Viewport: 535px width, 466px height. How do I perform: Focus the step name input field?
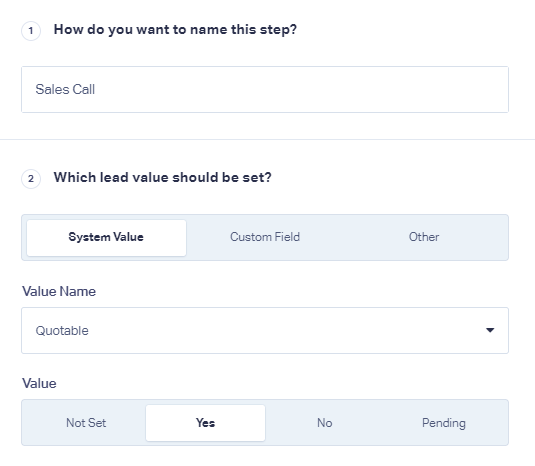tap(265, 89)
